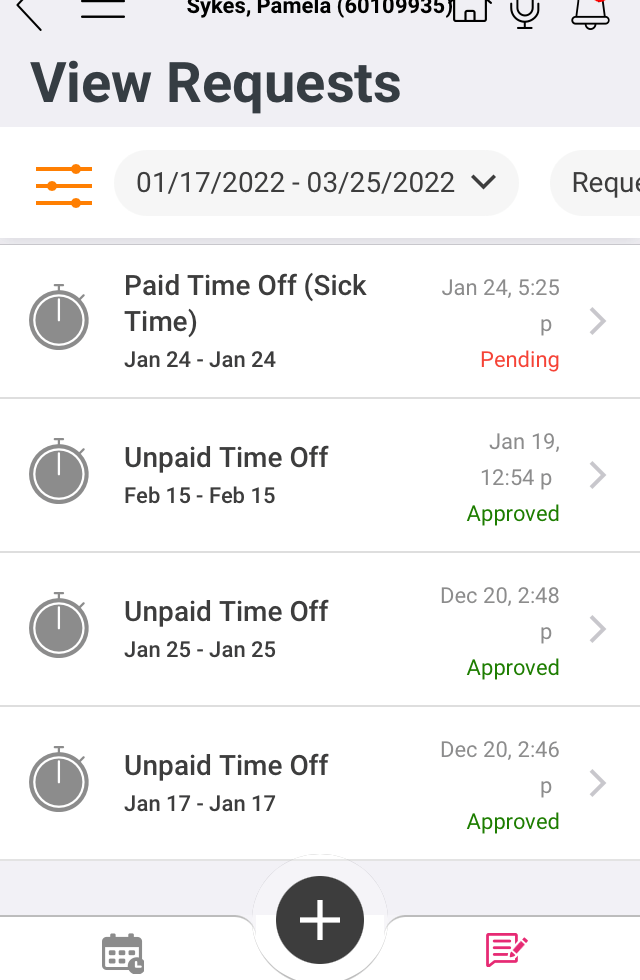This screenshot has height=980, width=640.
Task: Open chevron for Jan 17 Unpaid Time Off
Action: tap(598, 783)
